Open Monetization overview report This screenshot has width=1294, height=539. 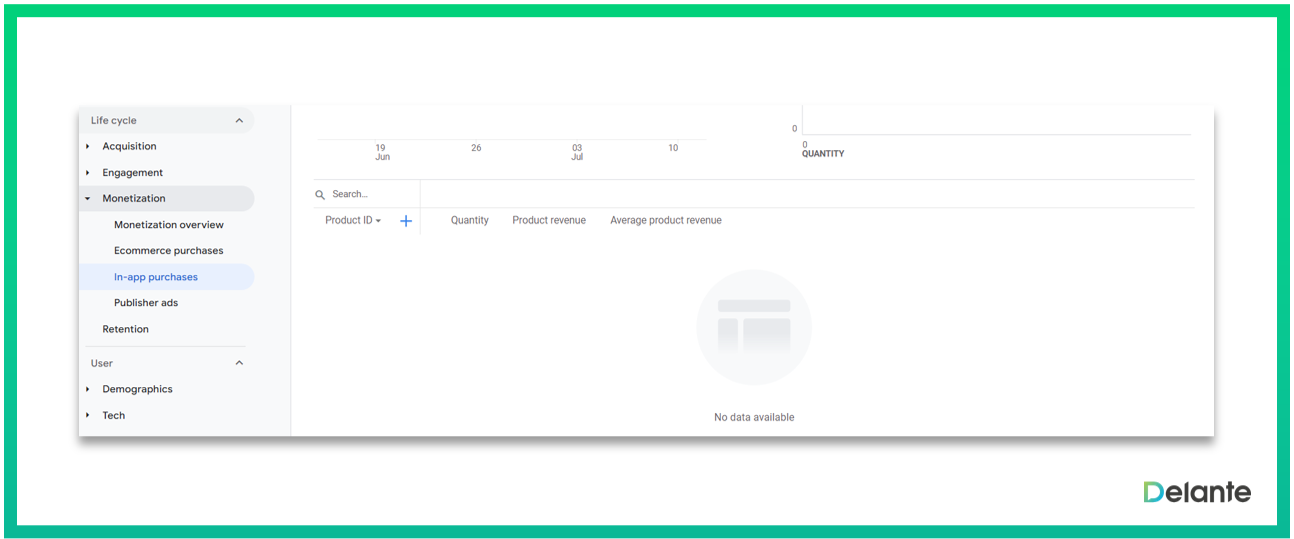[168, 225]
